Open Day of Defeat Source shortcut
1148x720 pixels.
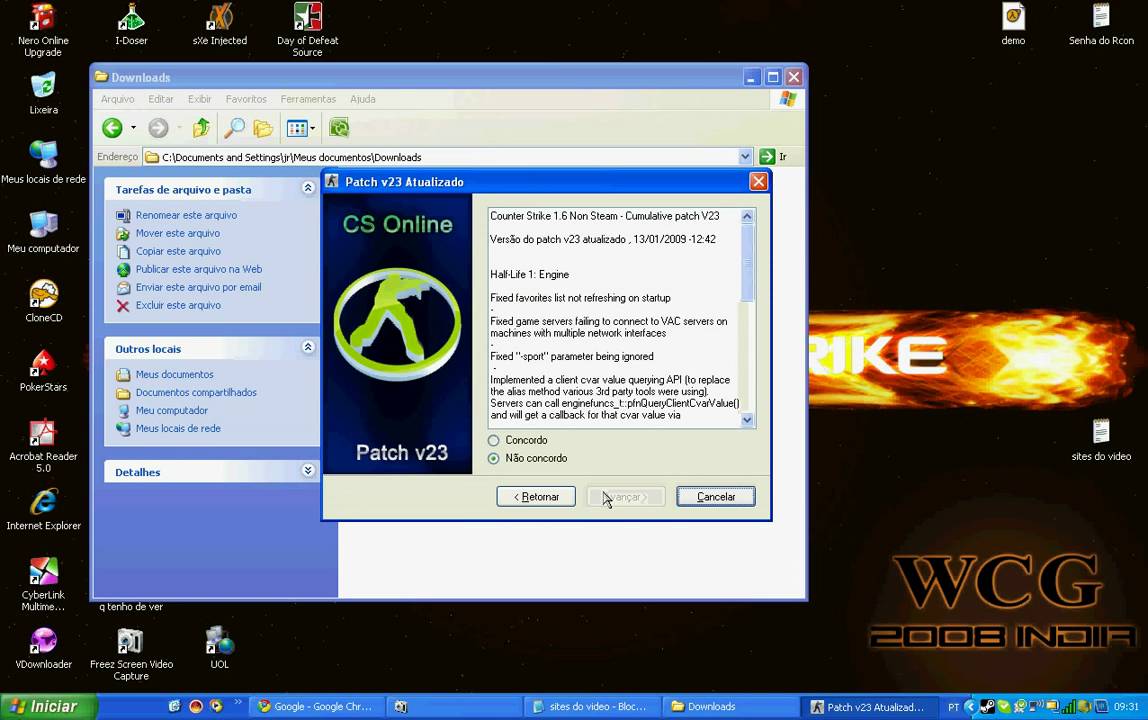point(308,29)
